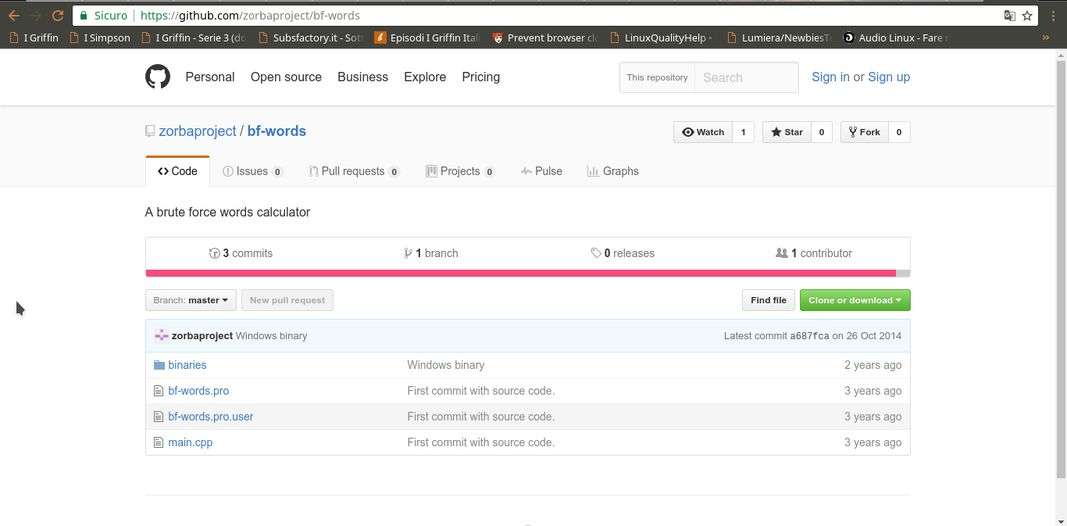The image size is (1067, 526).
Task: Open Chrome three-dot menu
Action: [x=1051, y=15]
